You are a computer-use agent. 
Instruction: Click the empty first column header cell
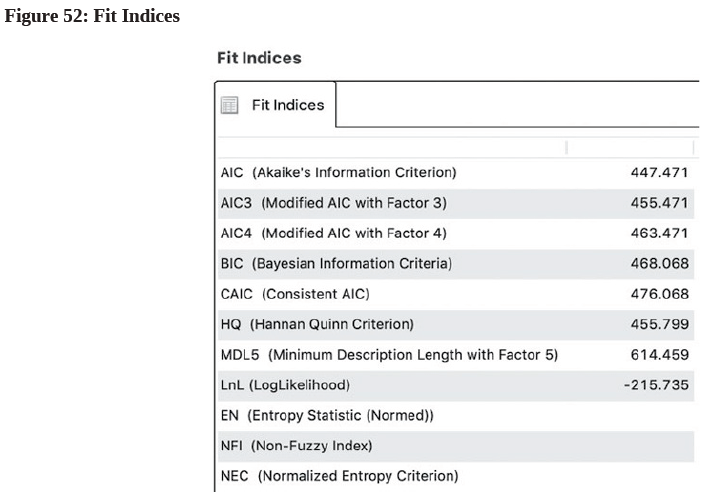tap(392, 148)
